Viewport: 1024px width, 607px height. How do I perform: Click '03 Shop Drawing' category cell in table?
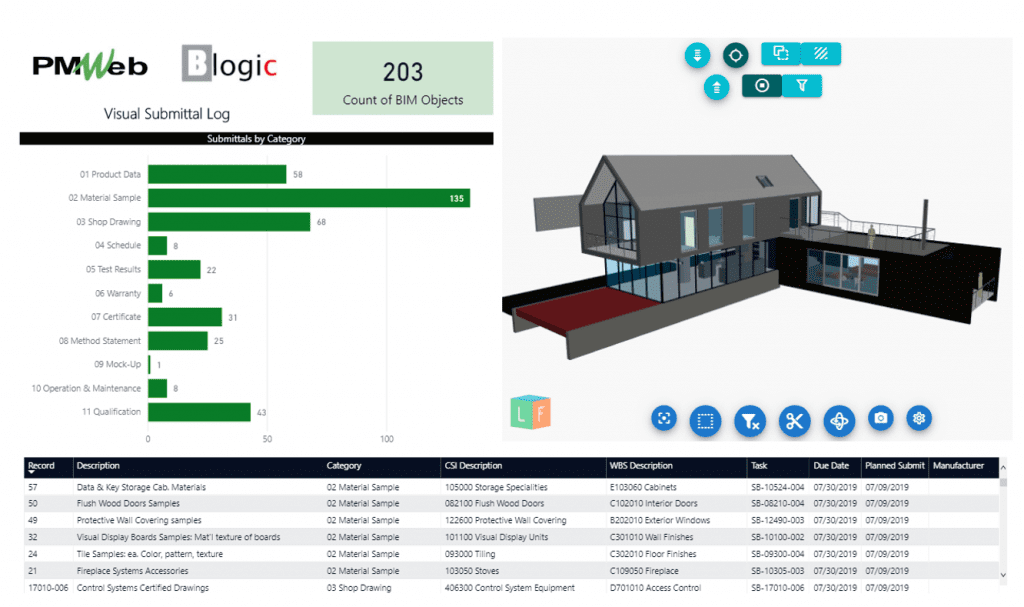coord(359,588)
